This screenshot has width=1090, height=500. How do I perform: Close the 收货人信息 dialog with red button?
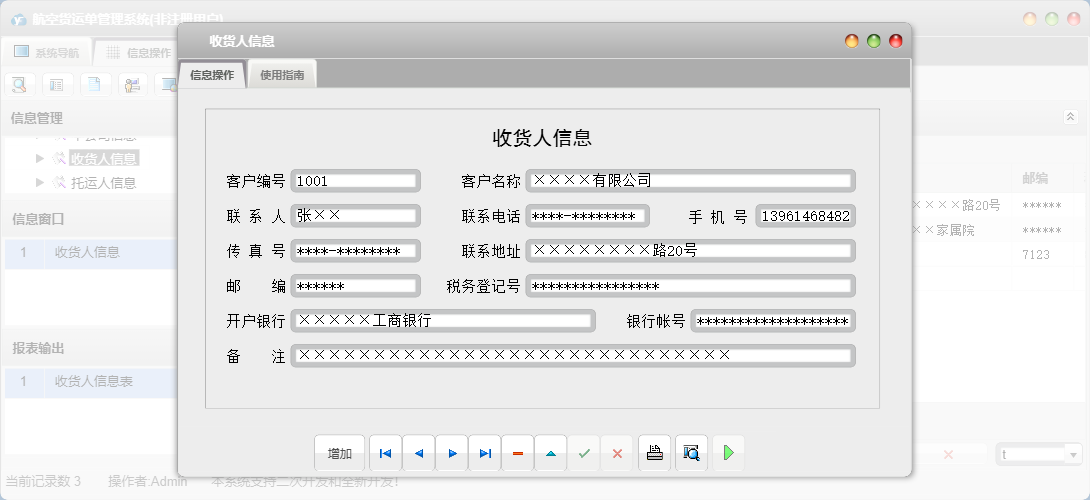click(x=895, y=41)
